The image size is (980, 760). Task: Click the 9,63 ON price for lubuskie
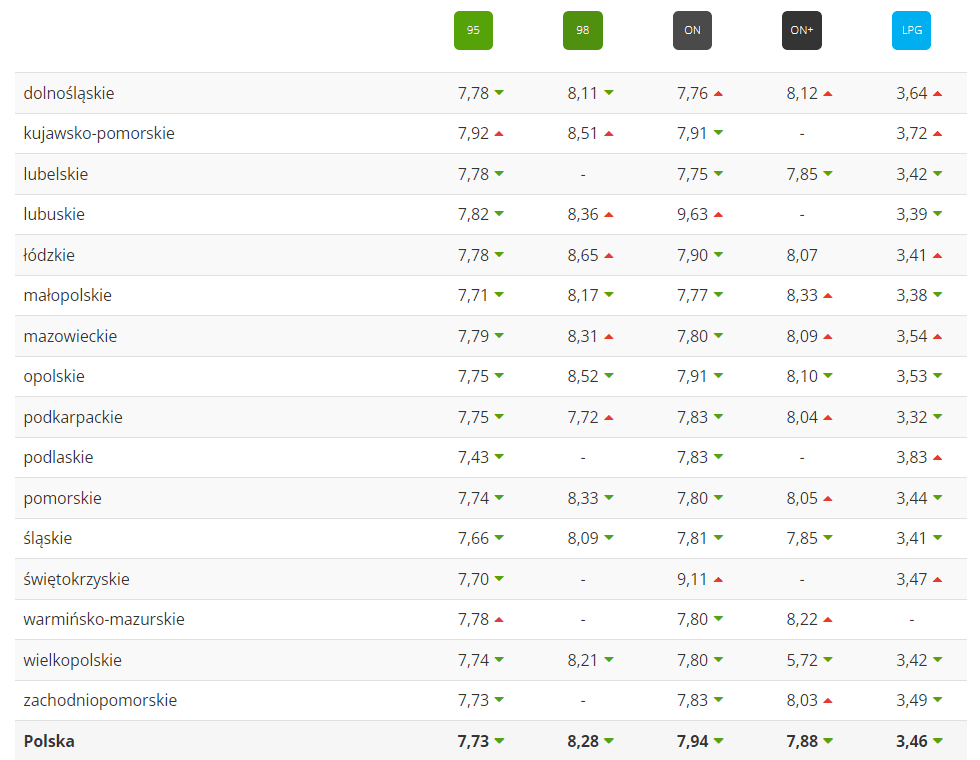pyautogui.click(x=692, y=214)
